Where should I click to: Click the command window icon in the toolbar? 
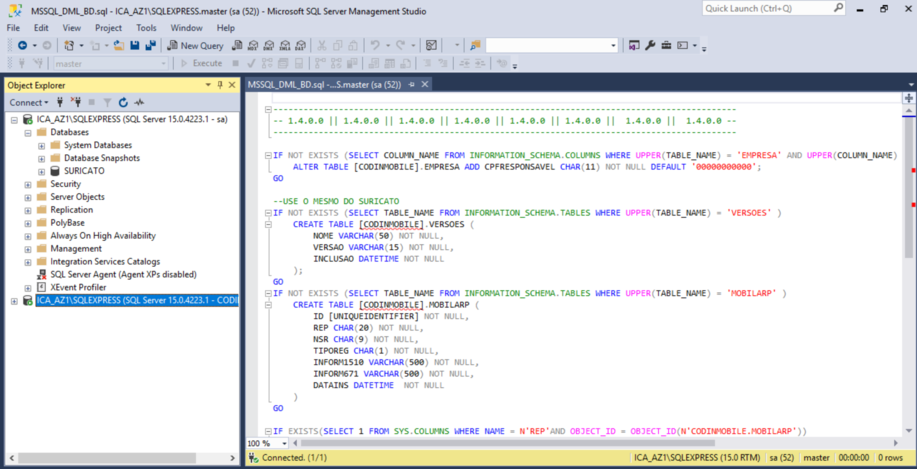click(x=682, y=45)
